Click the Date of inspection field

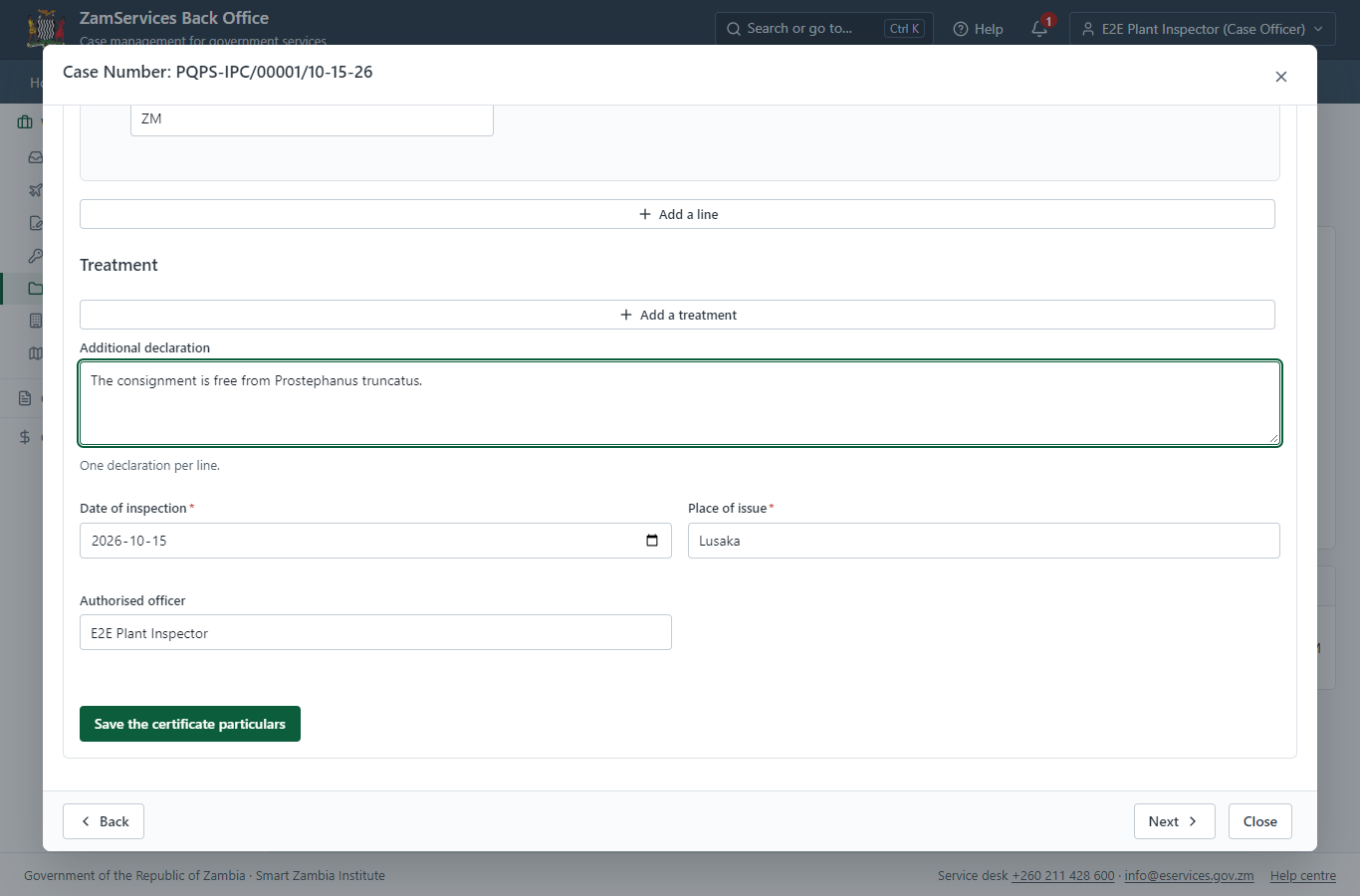click(375, 541)
